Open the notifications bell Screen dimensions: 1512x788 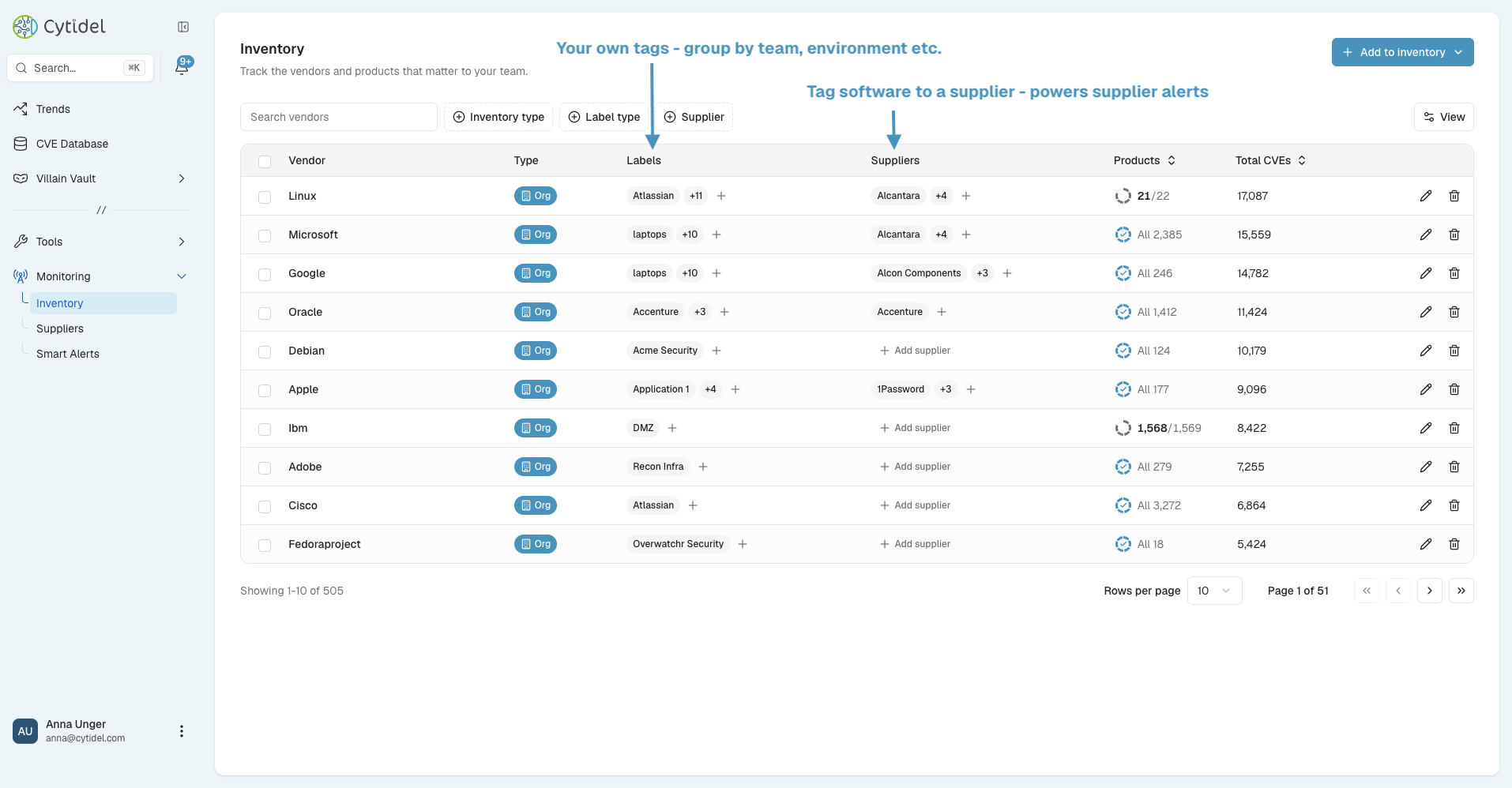click(x=182, y=67)
